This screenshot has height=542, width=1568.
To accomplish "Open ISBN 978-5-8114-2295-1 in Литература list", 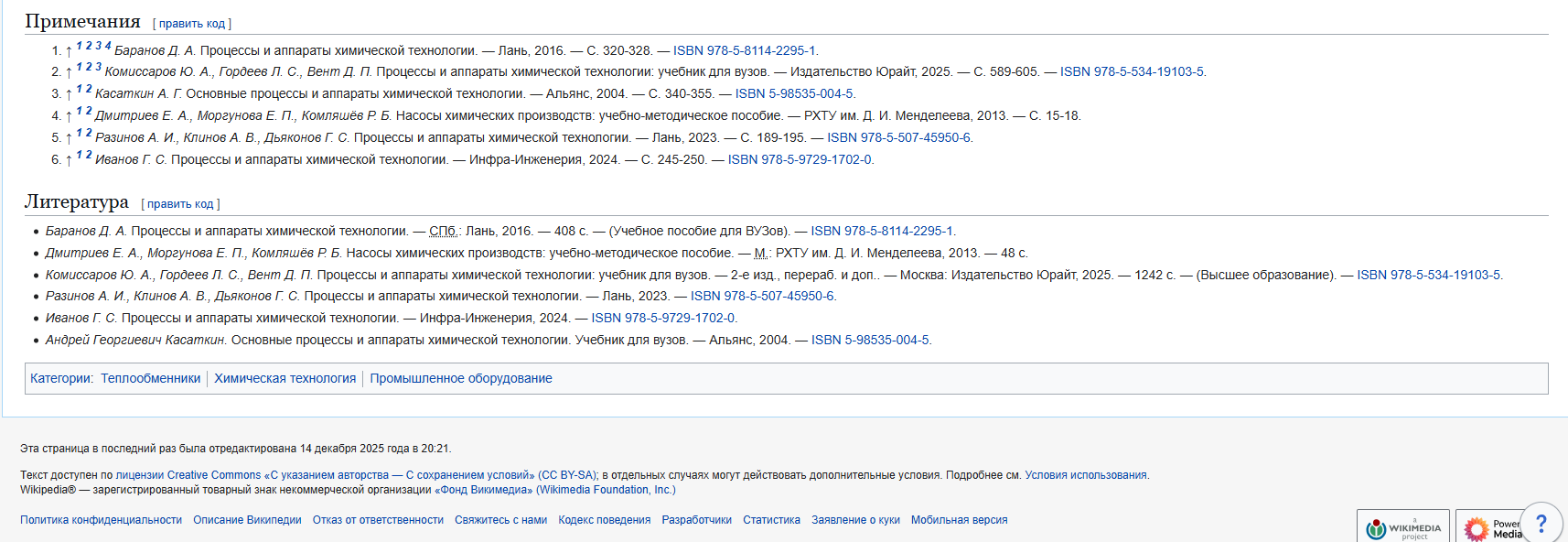I will click(882, 232).
